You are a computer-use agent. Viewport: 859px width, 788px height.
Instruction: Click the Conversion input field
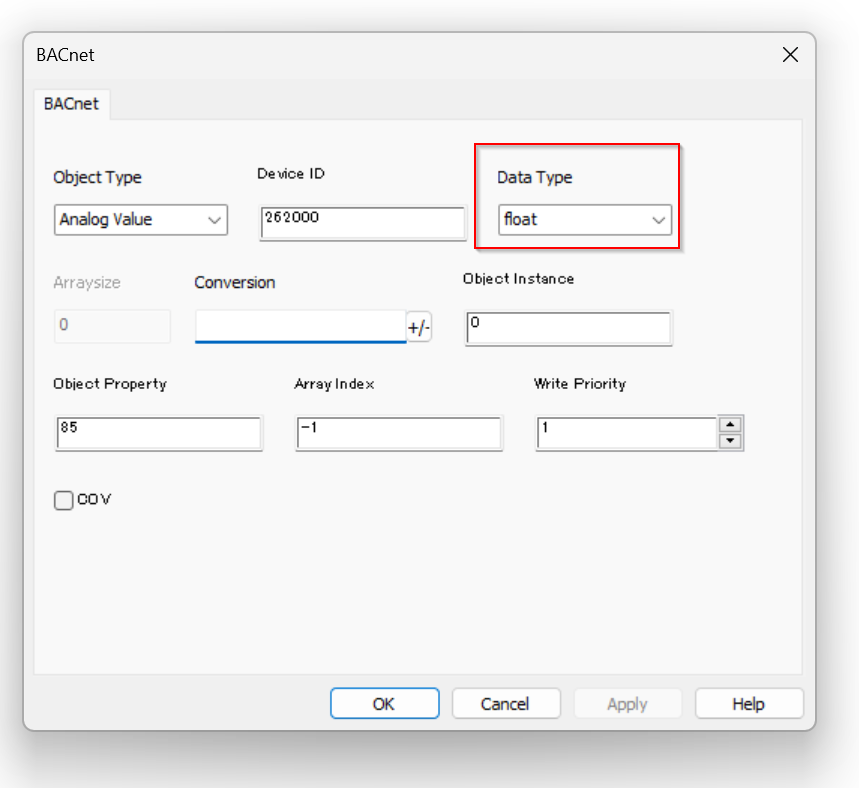300,327
